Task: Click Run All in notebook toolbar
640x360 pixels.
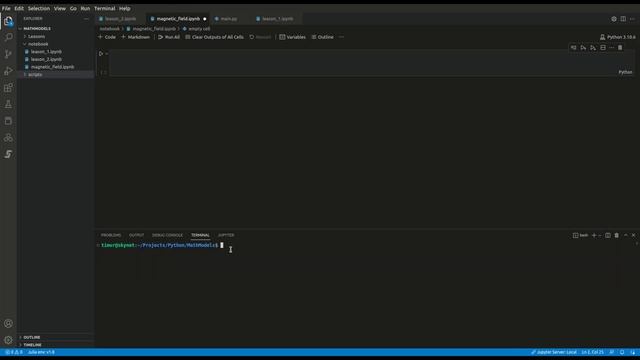Action: pyautogui.click(x=169, y=37)
